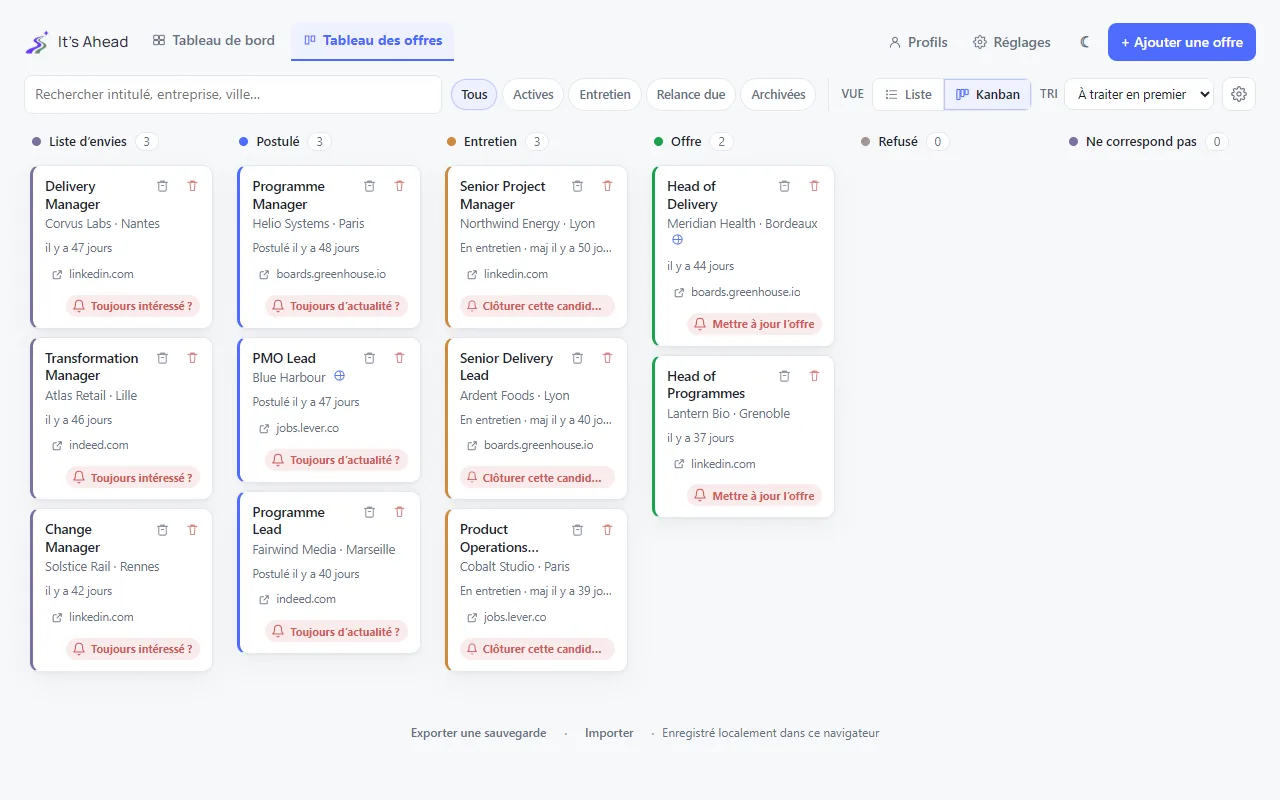Archive the Head of Delivery offer

(x=785, y=186)
